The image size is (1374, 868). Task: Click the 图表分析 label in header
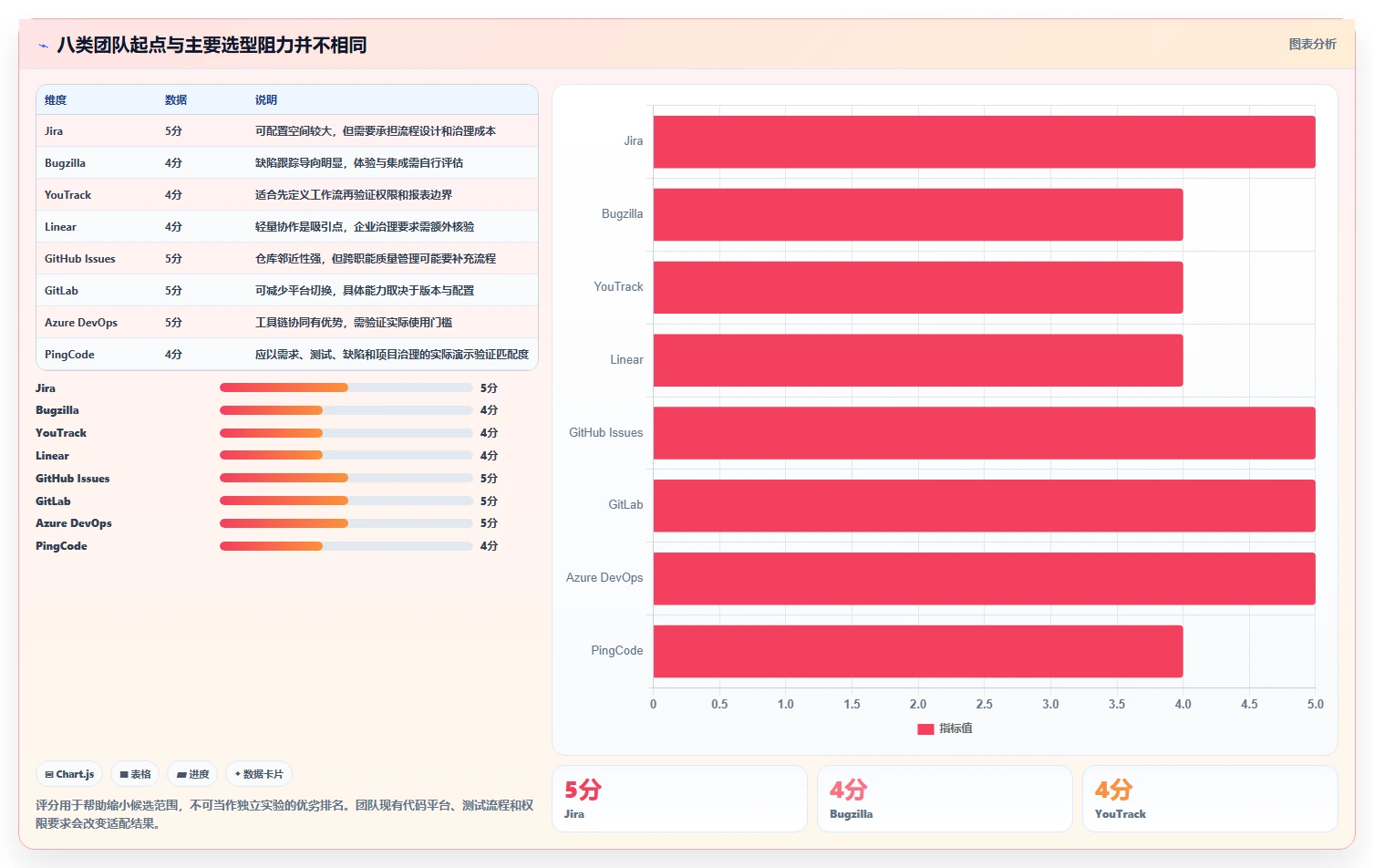1312,44
